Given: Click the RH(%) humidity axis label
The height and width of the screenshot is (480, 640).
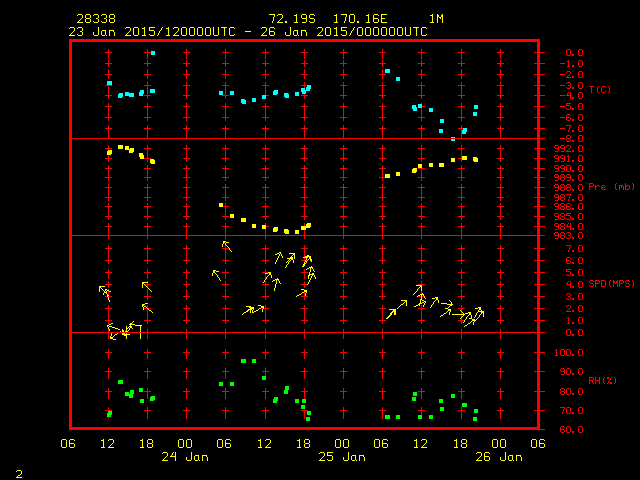Looking at the screenshot, I should pos(602,380).
